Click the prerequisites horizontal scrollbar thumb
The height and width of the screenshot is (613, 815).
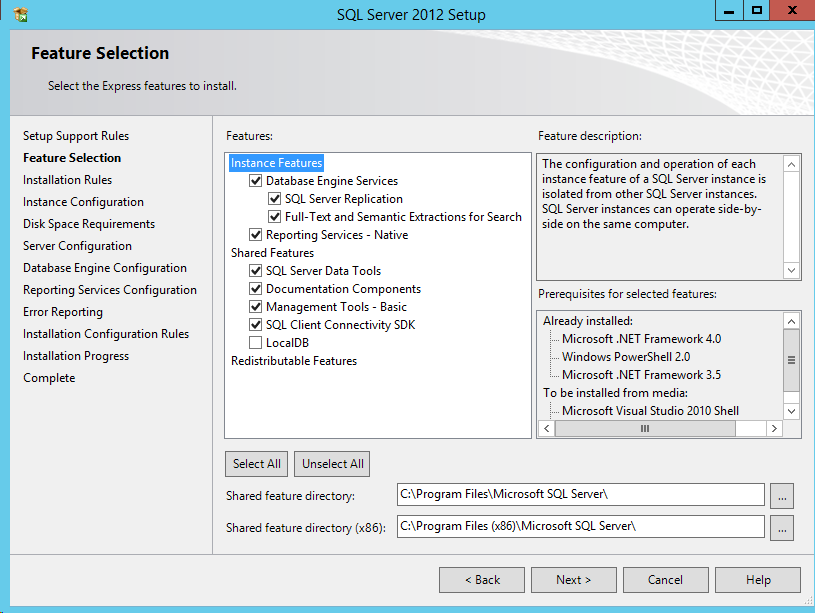(644, 428)
